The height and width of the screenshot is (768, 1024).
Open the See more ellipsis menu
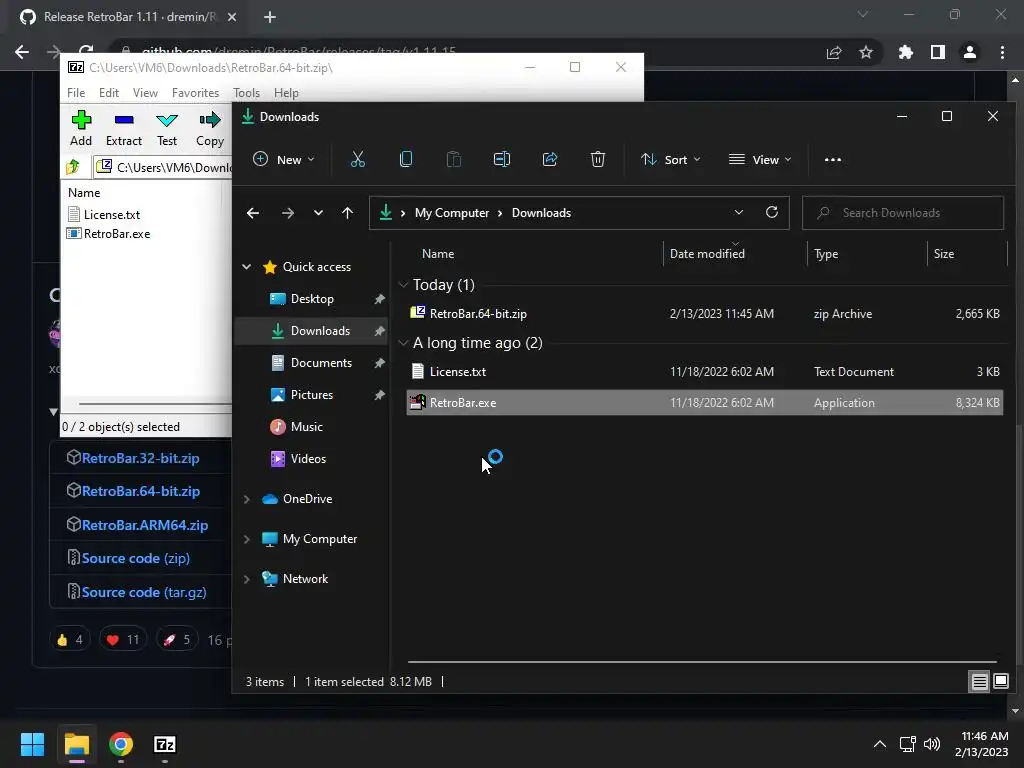[833, 159]
